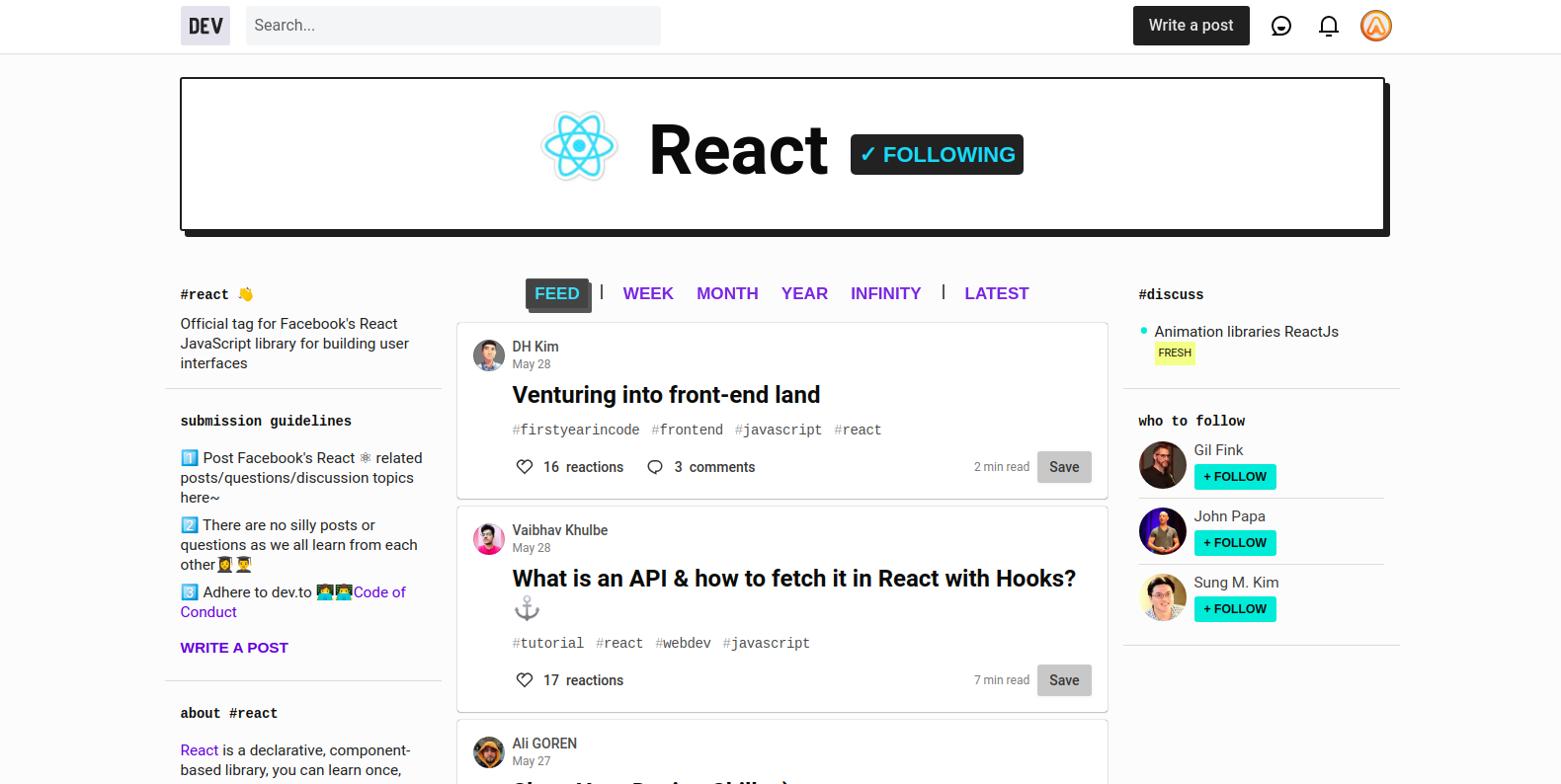Click the comment bubble icon with 3 comments
The width and height of the screenshot is (1561, 784).
(655, 467)
